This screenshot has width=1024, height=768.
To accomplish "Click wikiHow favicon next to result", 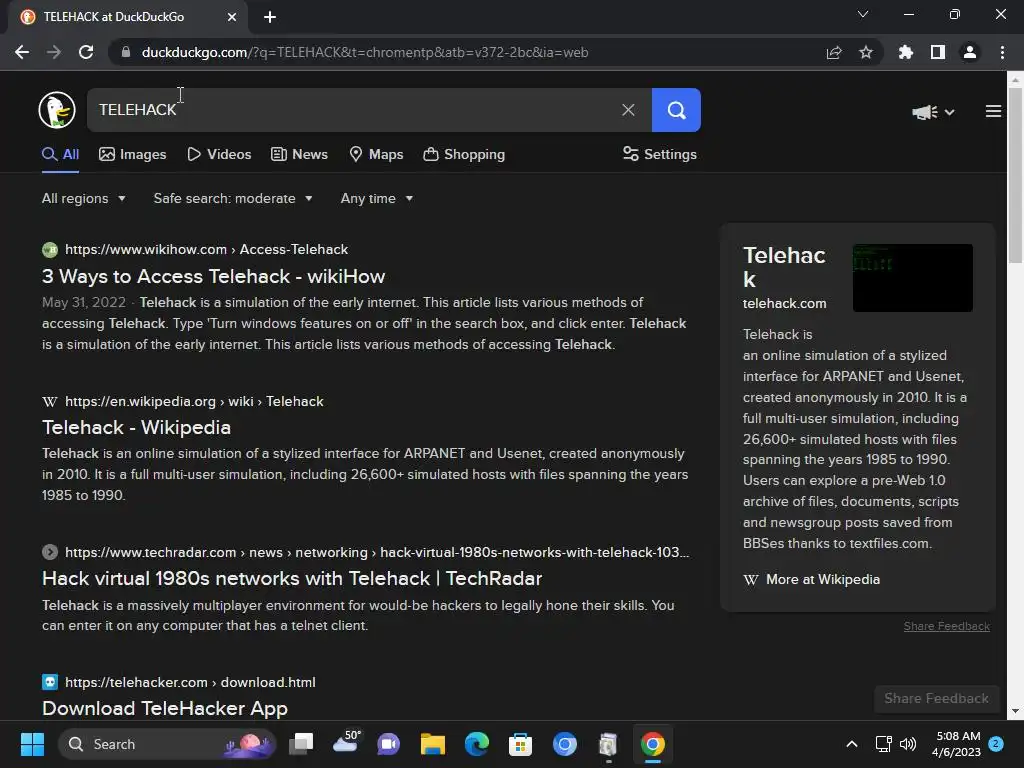I will pos(50,249).
